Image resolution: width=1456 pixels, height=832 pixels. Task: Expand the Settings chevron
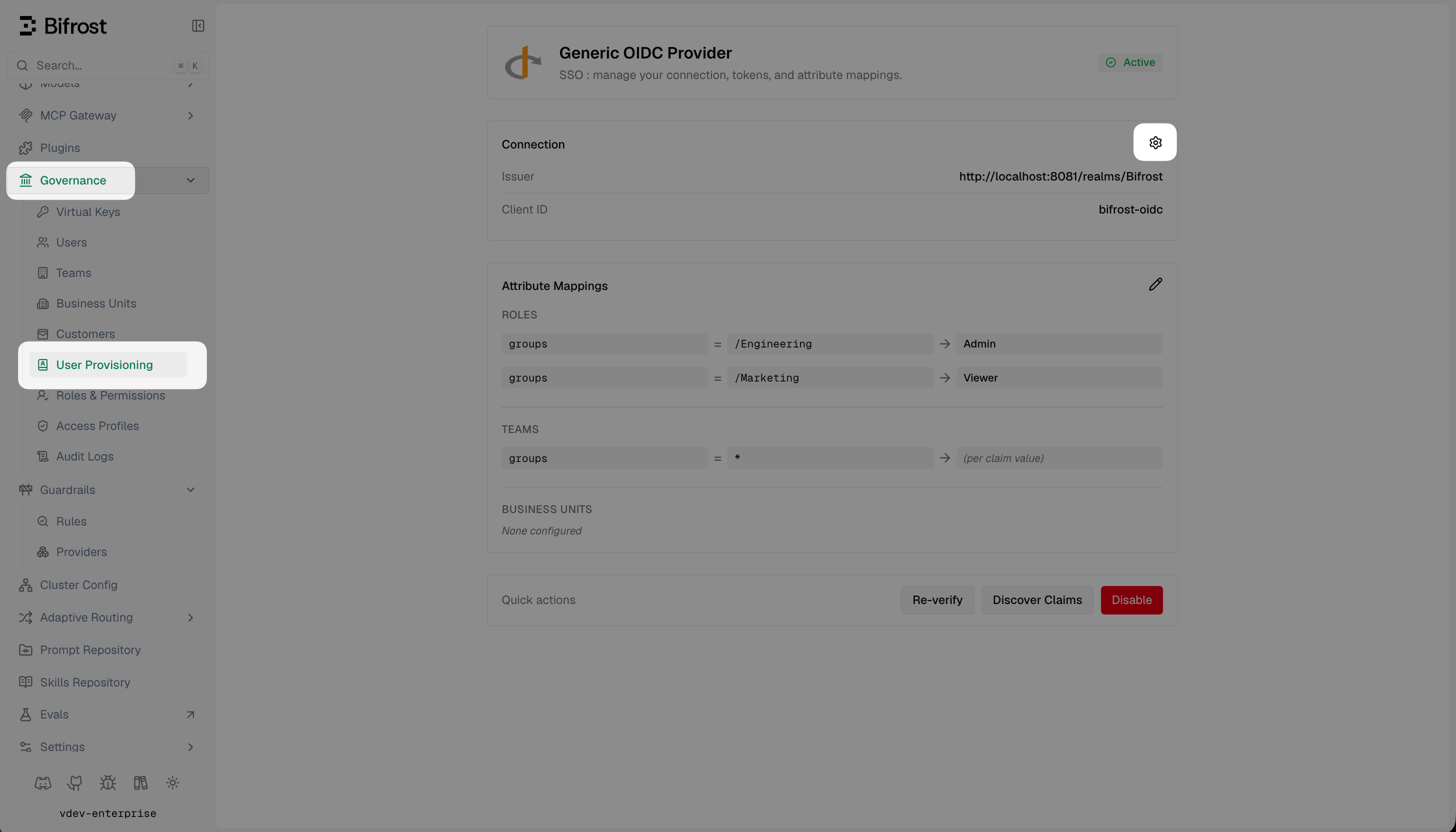point(191,747)
